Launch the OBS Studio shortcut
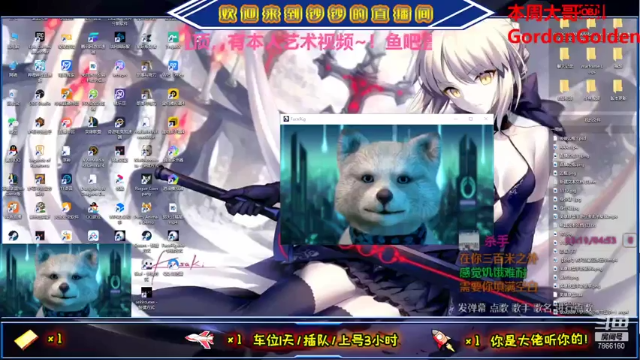Viewport: 640px width, 360px height. coord(40,95)
